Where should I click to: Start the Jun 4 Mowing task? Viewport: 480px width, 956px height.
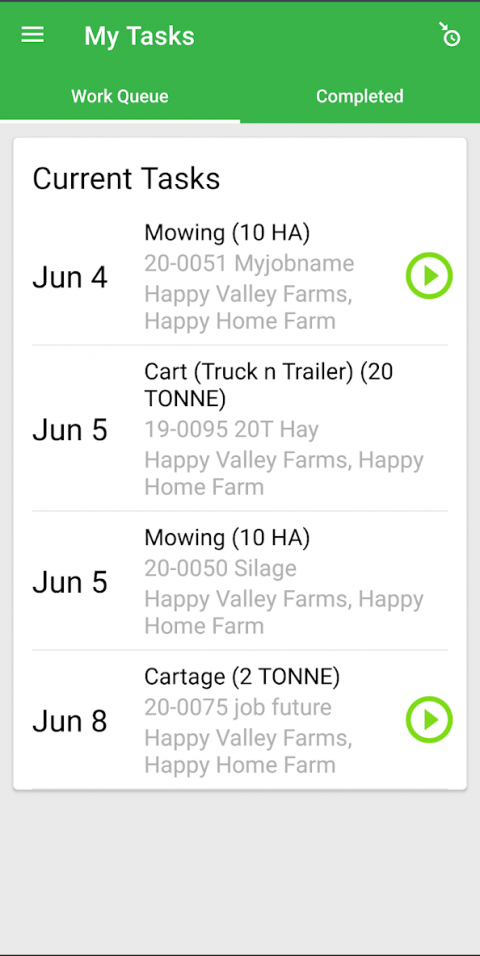(x=429, y=276)
